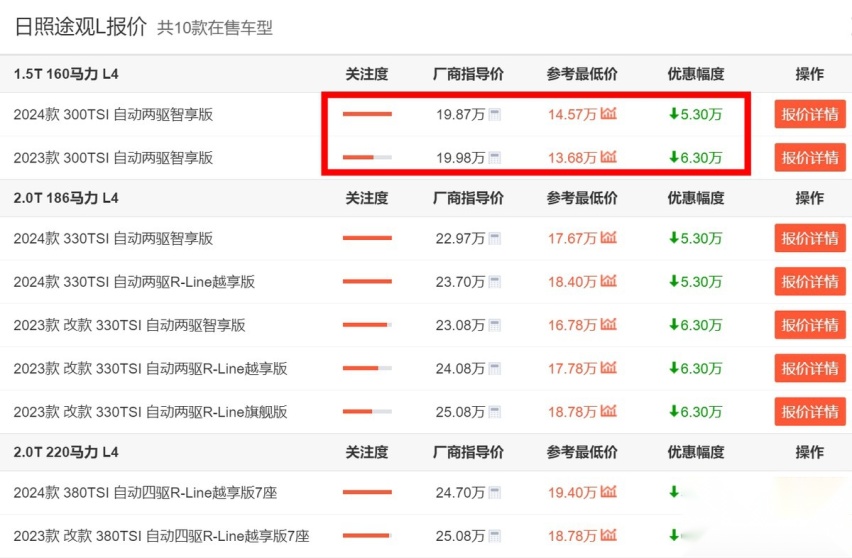The image size is (852, 558).
Task: Open 2023款 改款 330TSI 自动两驱R-Line越享版 link
Action: [151, 369]
